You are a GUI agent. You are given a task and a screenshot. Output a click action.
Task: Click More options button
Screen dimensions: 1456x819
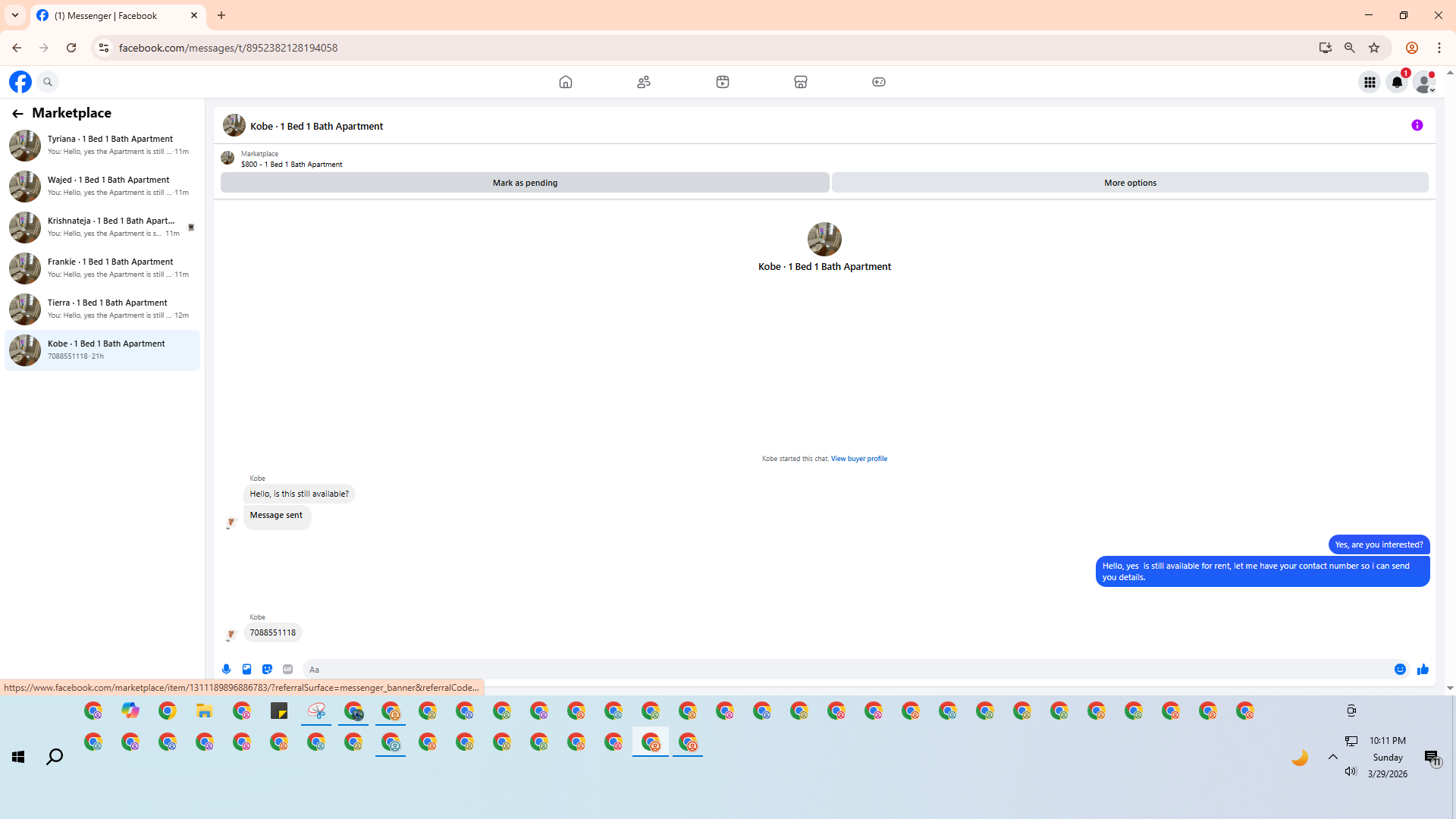pyautogui.click(x=1130, y=183)
